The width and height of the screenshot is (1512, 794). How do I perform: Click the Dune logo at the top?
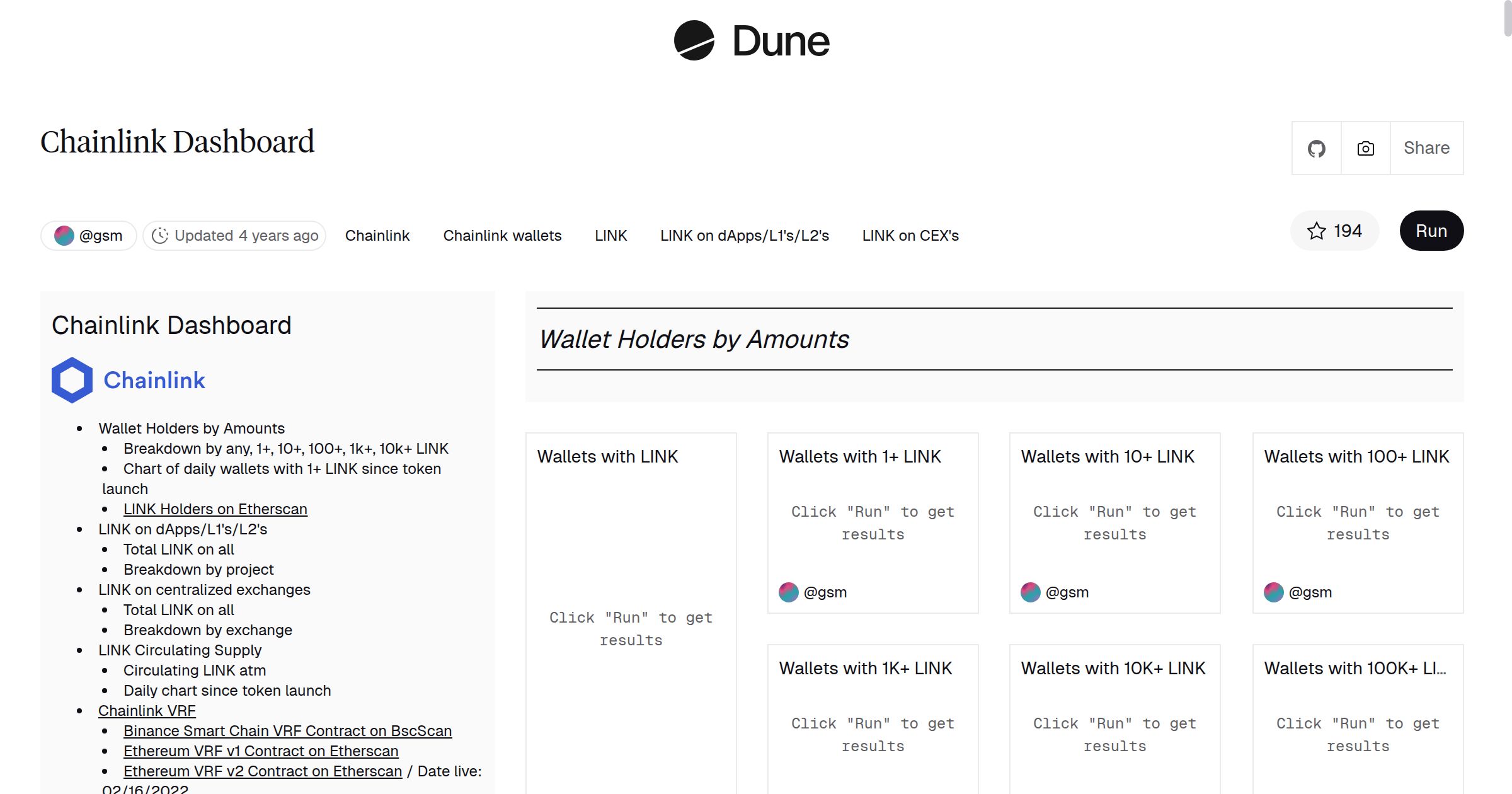pos(751,40)
